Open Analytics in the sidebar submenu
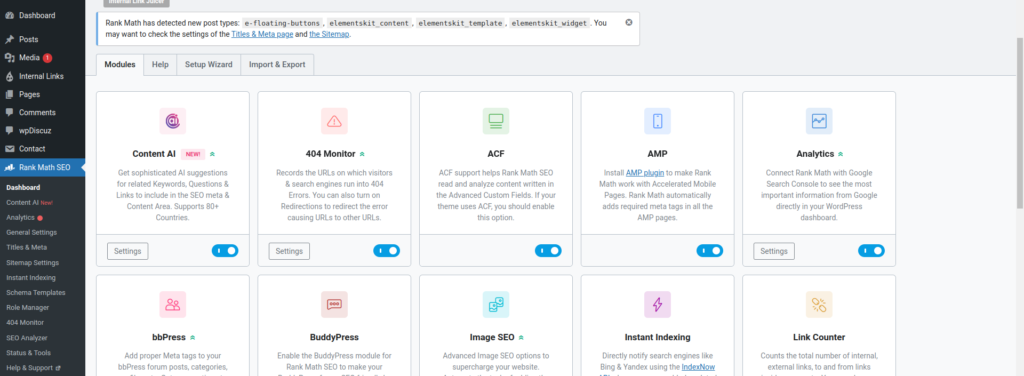This screenshot has width=1024, height=376. point(24,217)
